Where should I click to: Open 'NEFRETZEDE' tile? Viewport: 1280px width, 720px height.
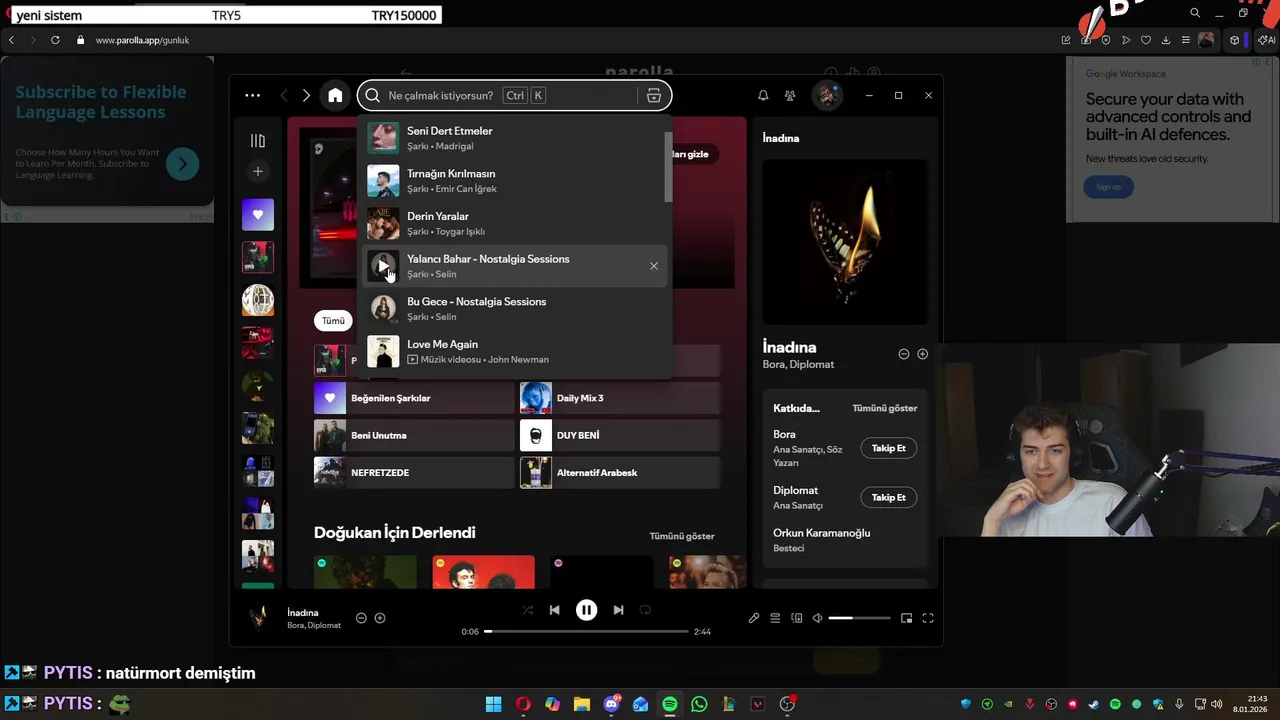[x=414, y=472]
